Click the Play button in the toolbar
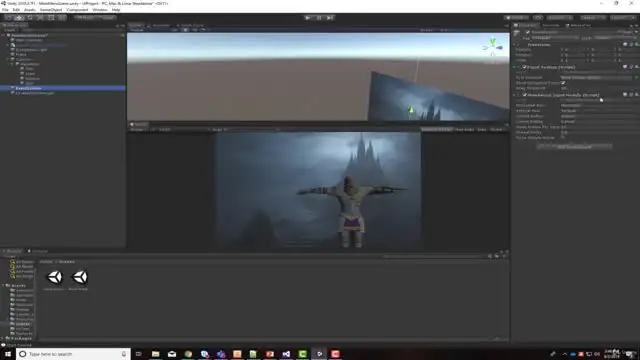The height and width of the screenshot is (360, 640). coord(308,18)
